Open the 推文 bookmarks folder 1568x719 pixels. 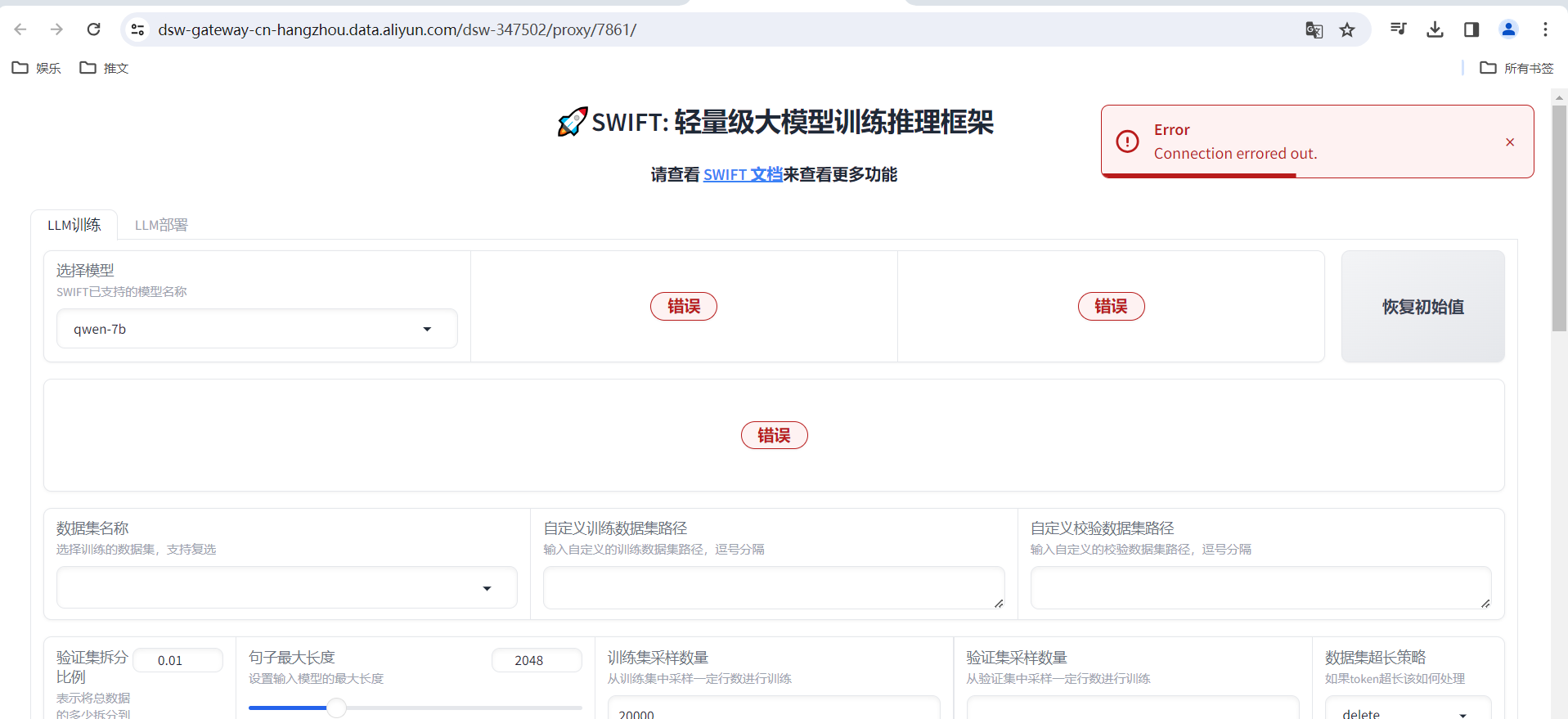(104, 68)
